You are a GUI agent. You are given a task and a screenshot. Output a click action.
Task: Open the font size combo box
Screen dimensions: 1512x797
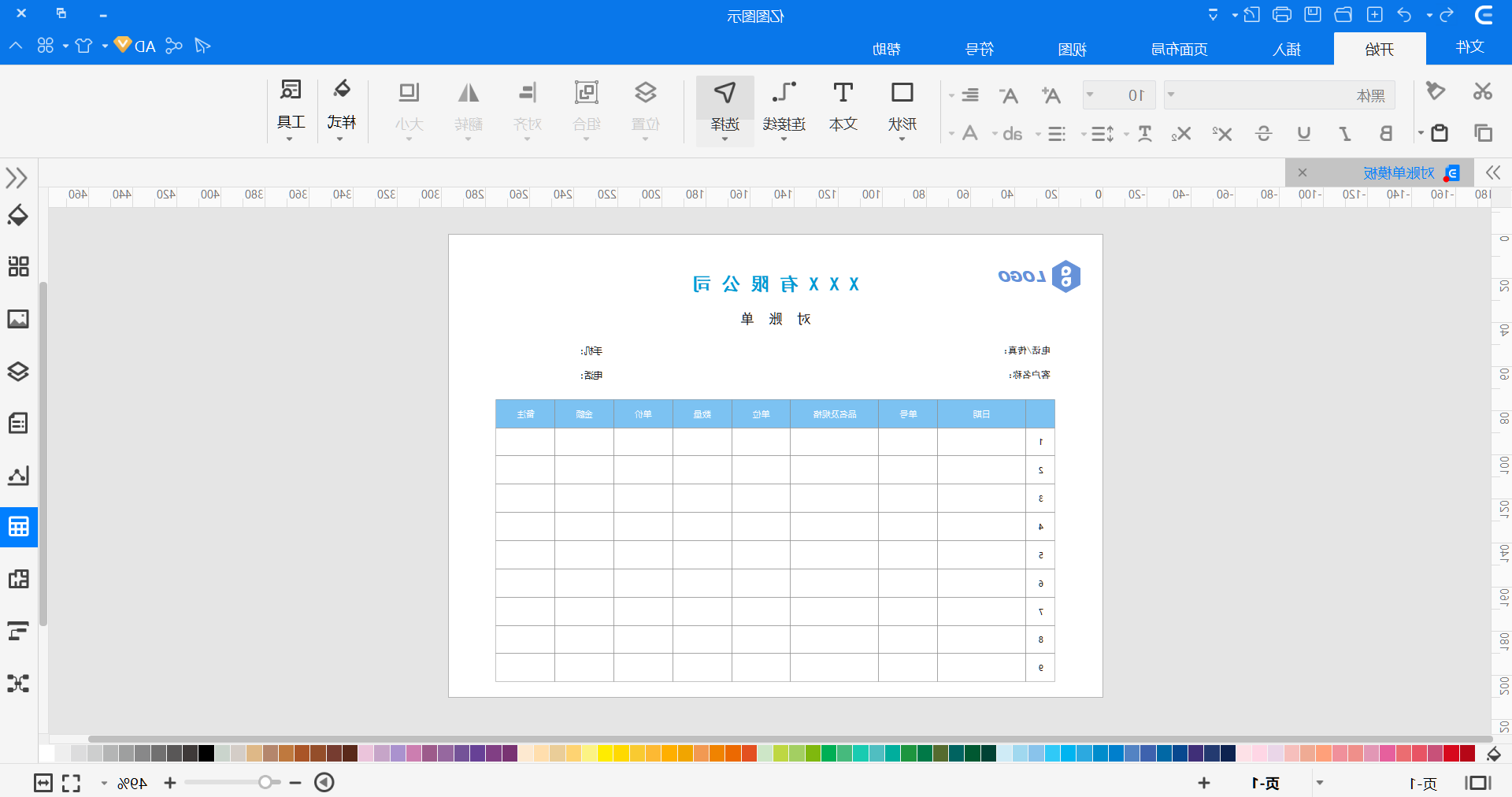(1119, 95)
